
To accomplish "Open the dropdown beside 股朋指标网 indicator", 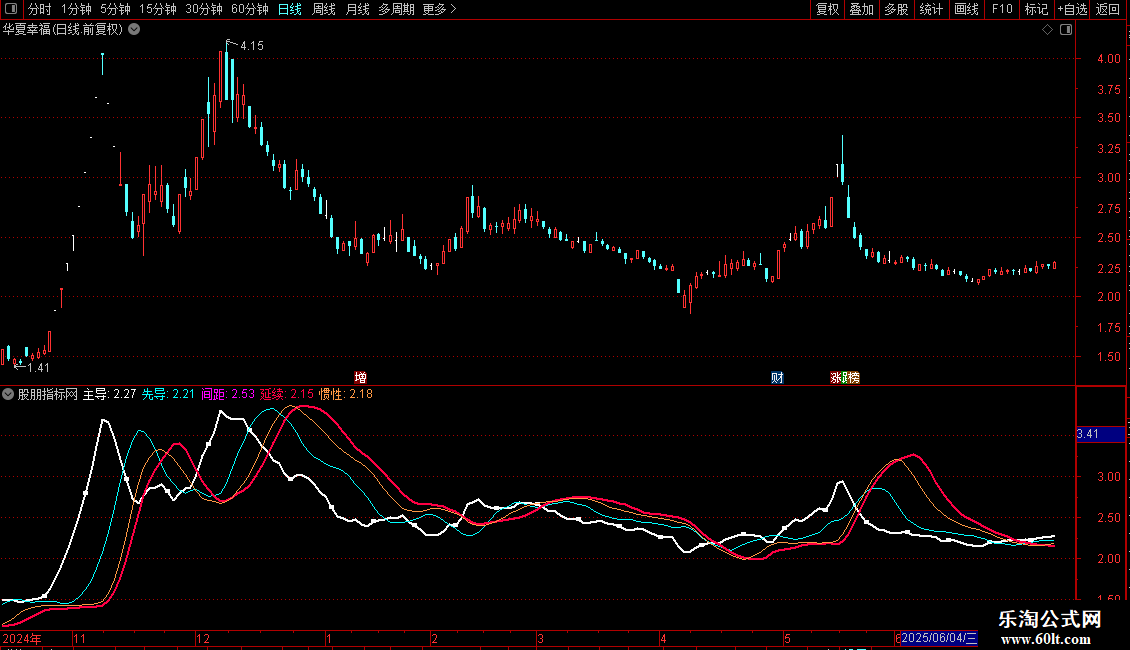I will coord(8,394).
